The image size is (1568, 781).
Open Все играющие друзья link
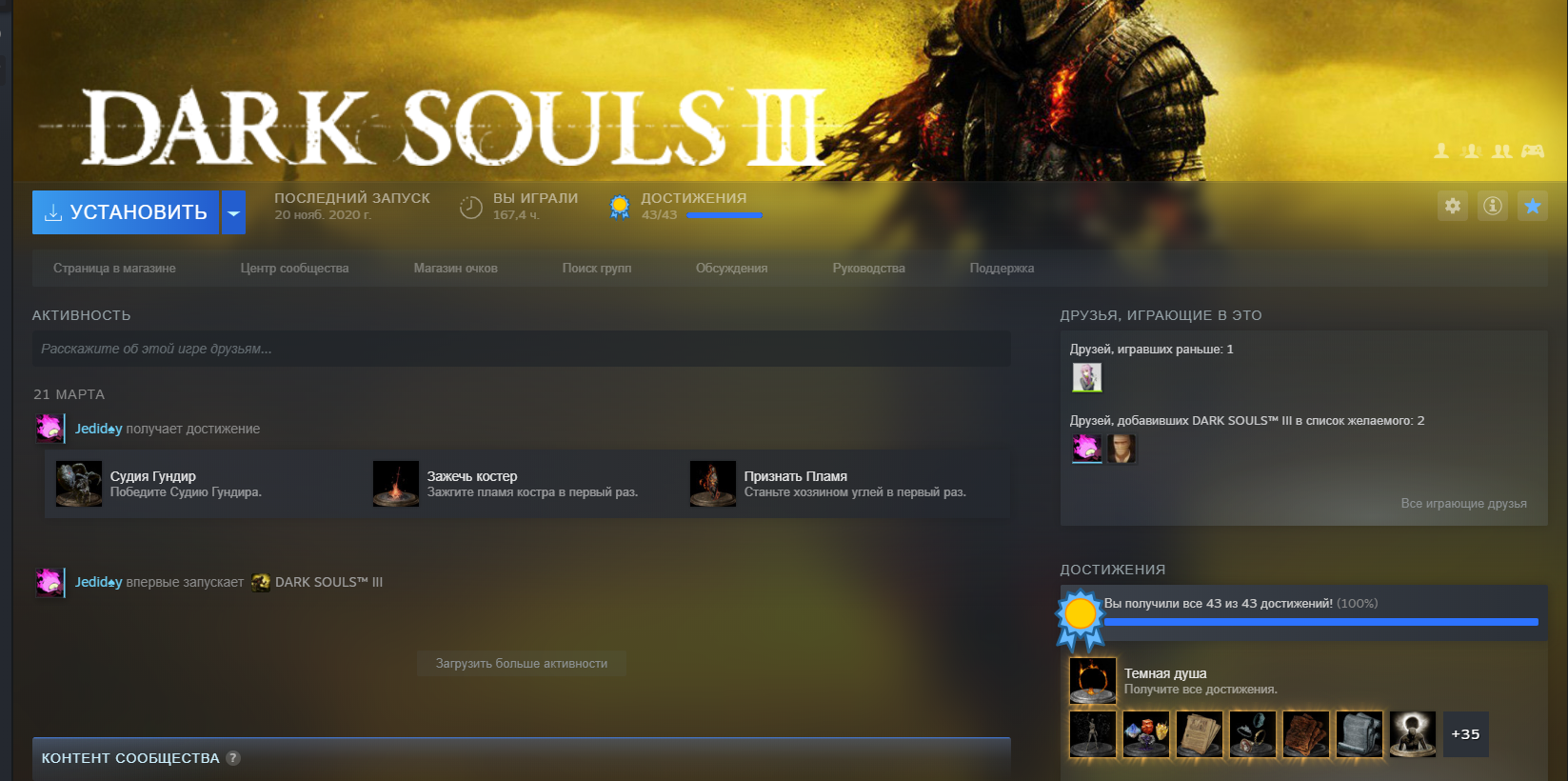click(x=1463, y=503)
